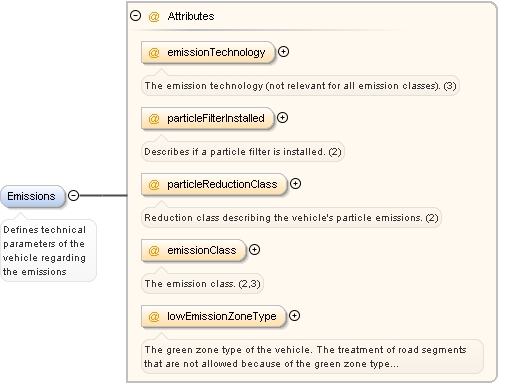
Task: Click the green zone type description
Action: coord(312,356)
